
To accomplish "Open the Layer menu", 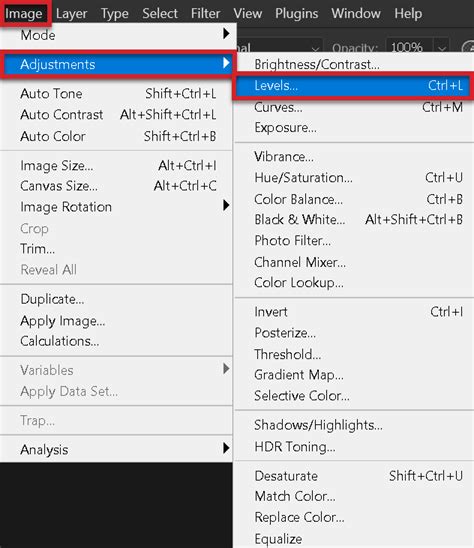I will coord(71,14).
